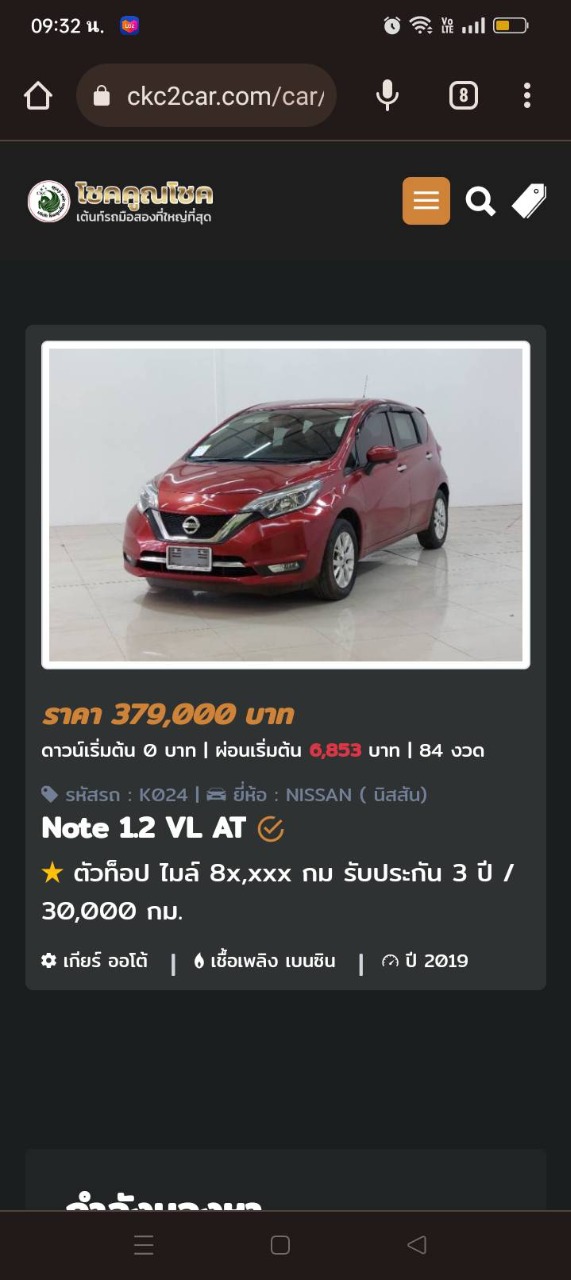Open the red Nissan Note photo
Screen dimensions: 571x1280
(286, 505)
